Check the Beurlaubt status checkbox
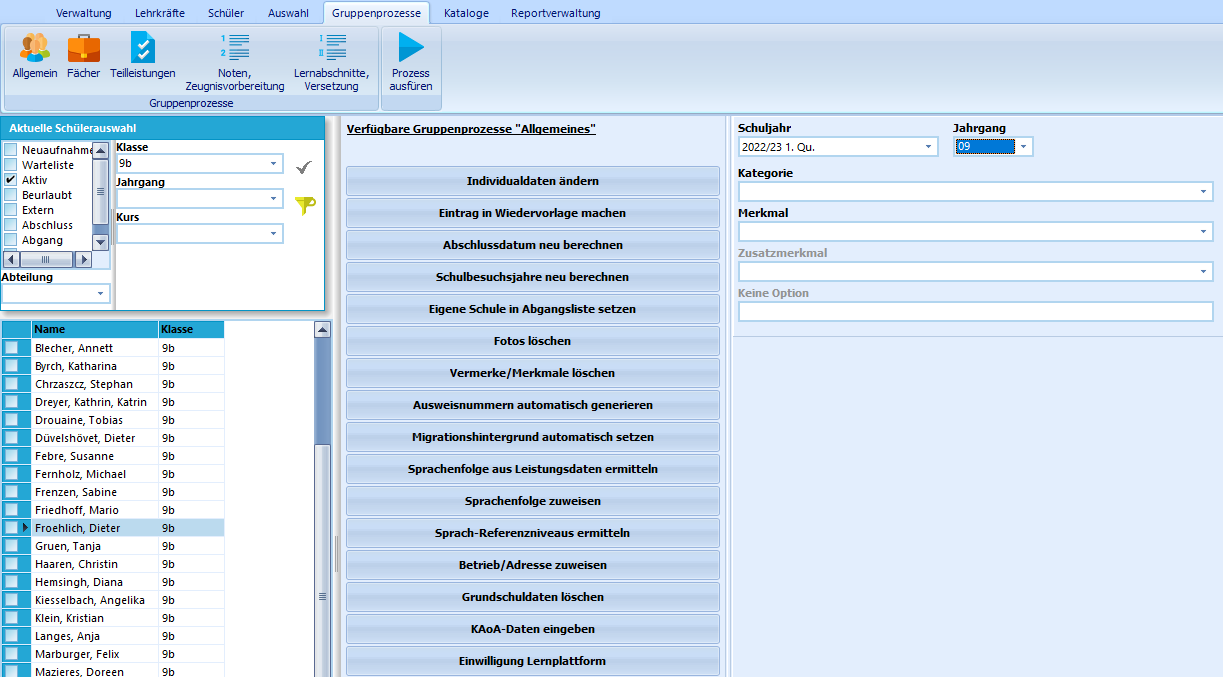The image size is (1223, 677). 11,195
